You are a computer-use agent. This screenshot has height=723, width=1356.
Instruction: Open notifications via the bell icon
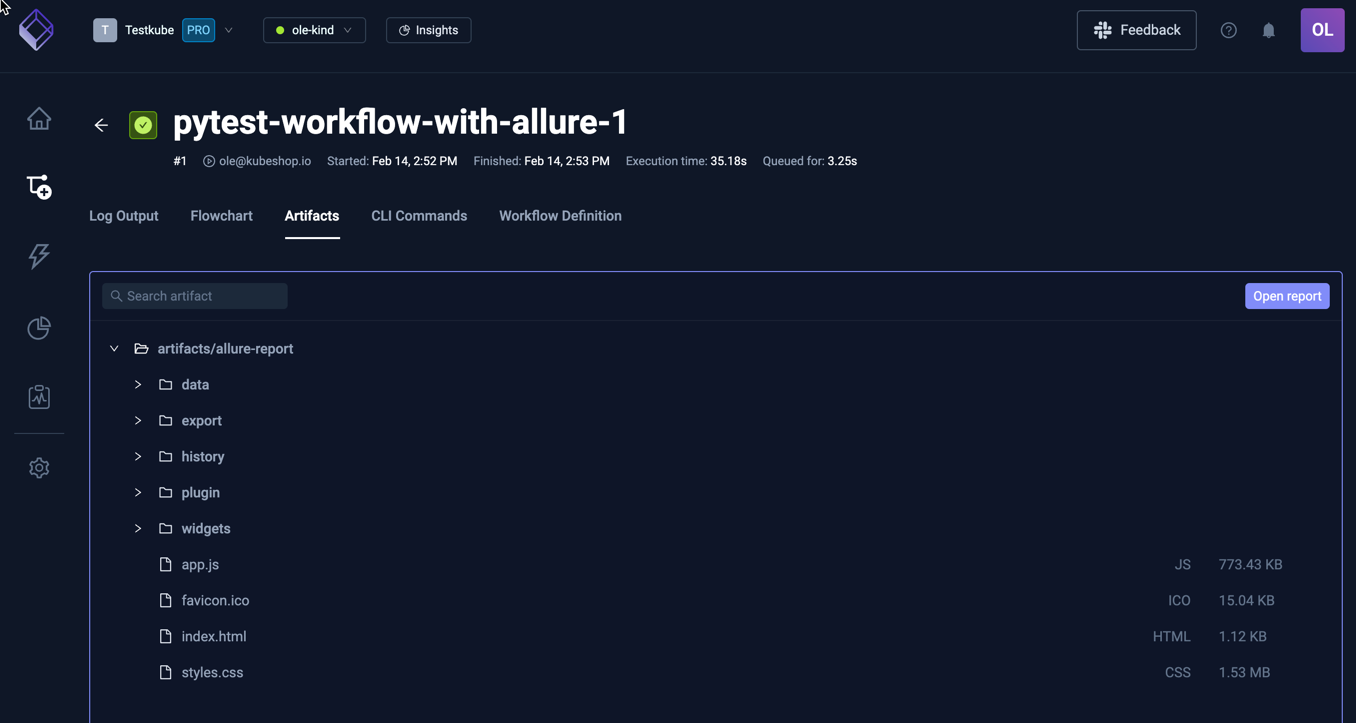(1268, 30)
